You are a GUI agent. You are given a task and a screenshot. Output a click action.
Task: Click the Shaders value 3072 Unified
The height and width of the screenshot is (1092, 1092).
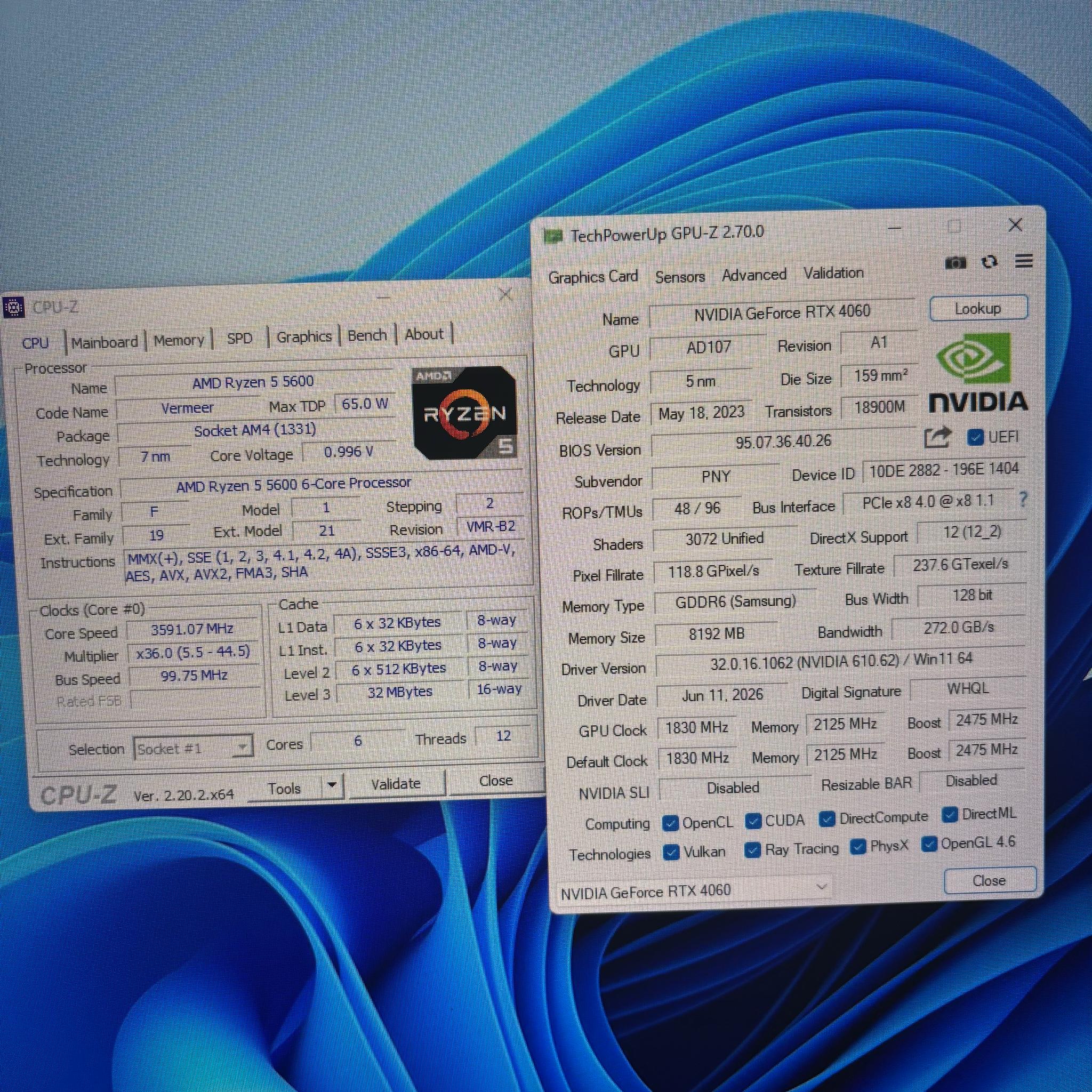pos(725,539)
